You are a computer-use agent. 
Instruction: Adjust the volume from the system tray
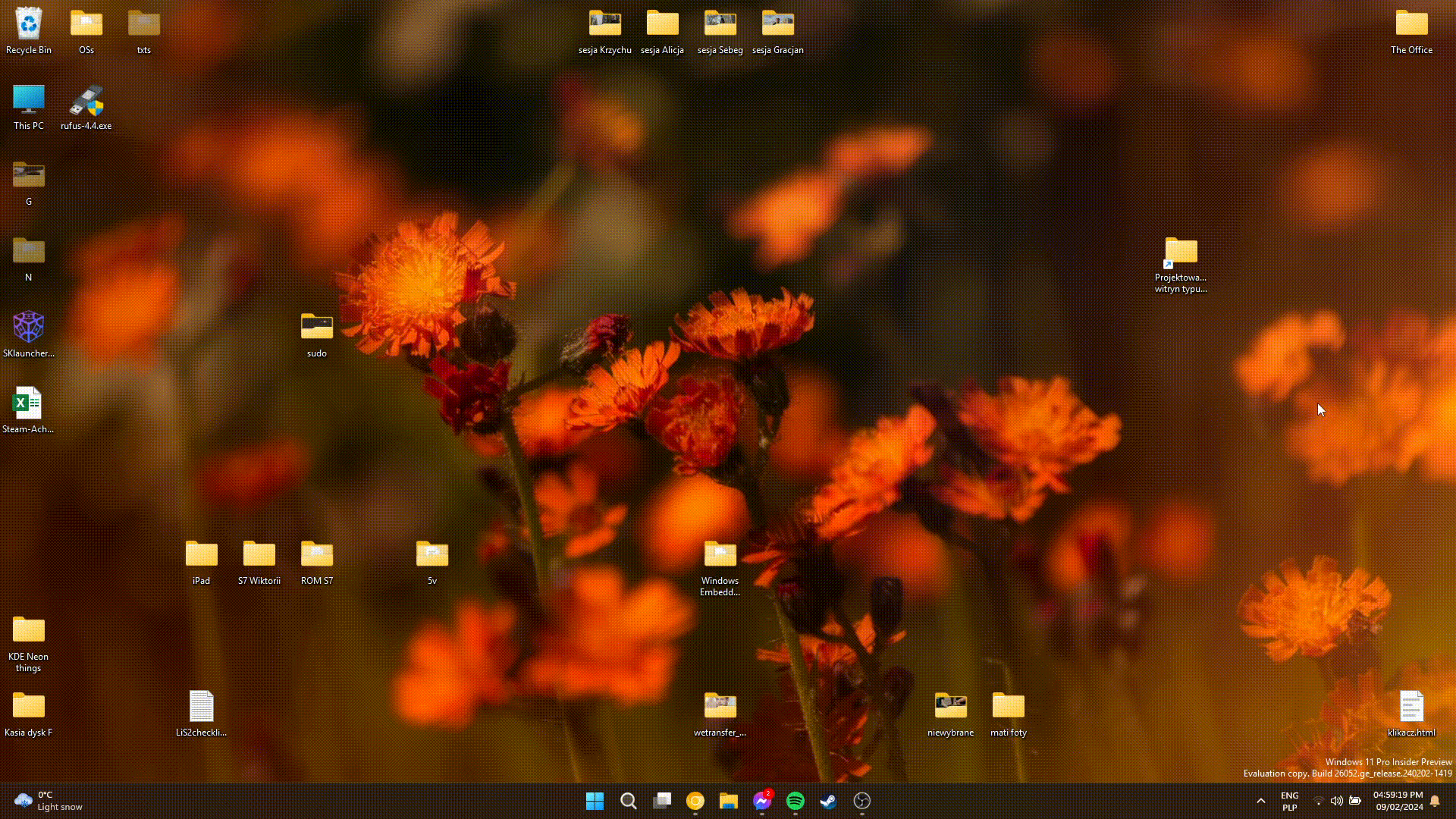(1337, 801)
